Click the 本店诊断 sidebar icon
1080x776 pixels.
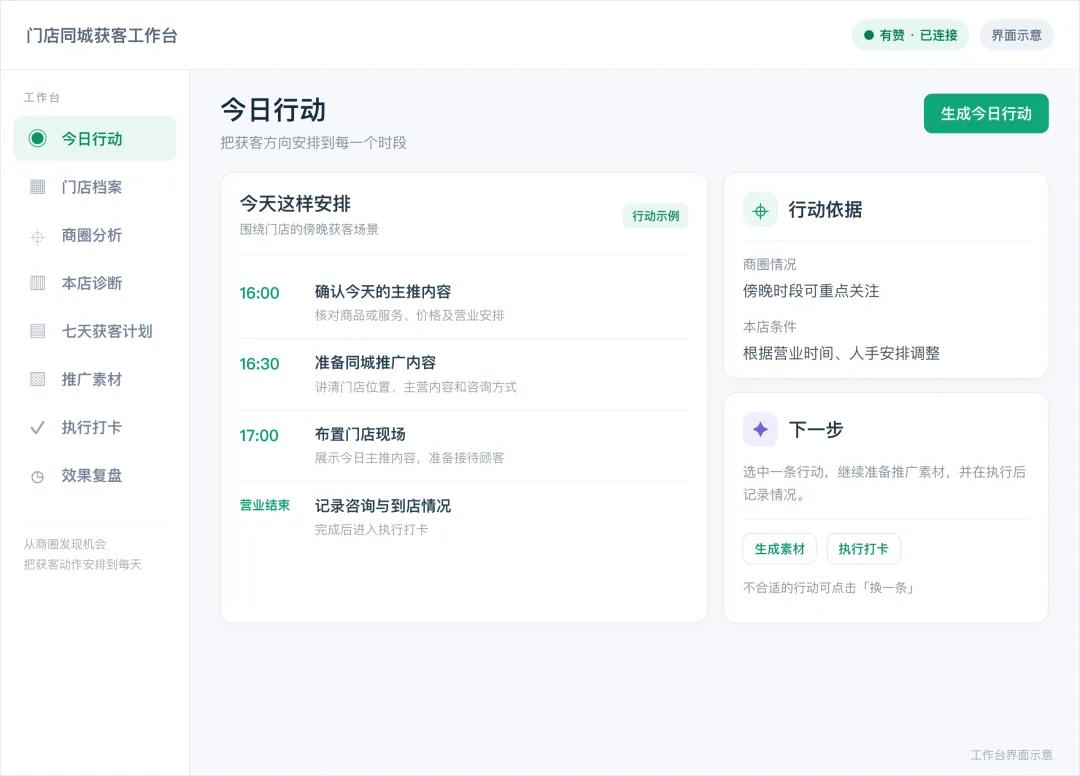(x=38, y=283)
